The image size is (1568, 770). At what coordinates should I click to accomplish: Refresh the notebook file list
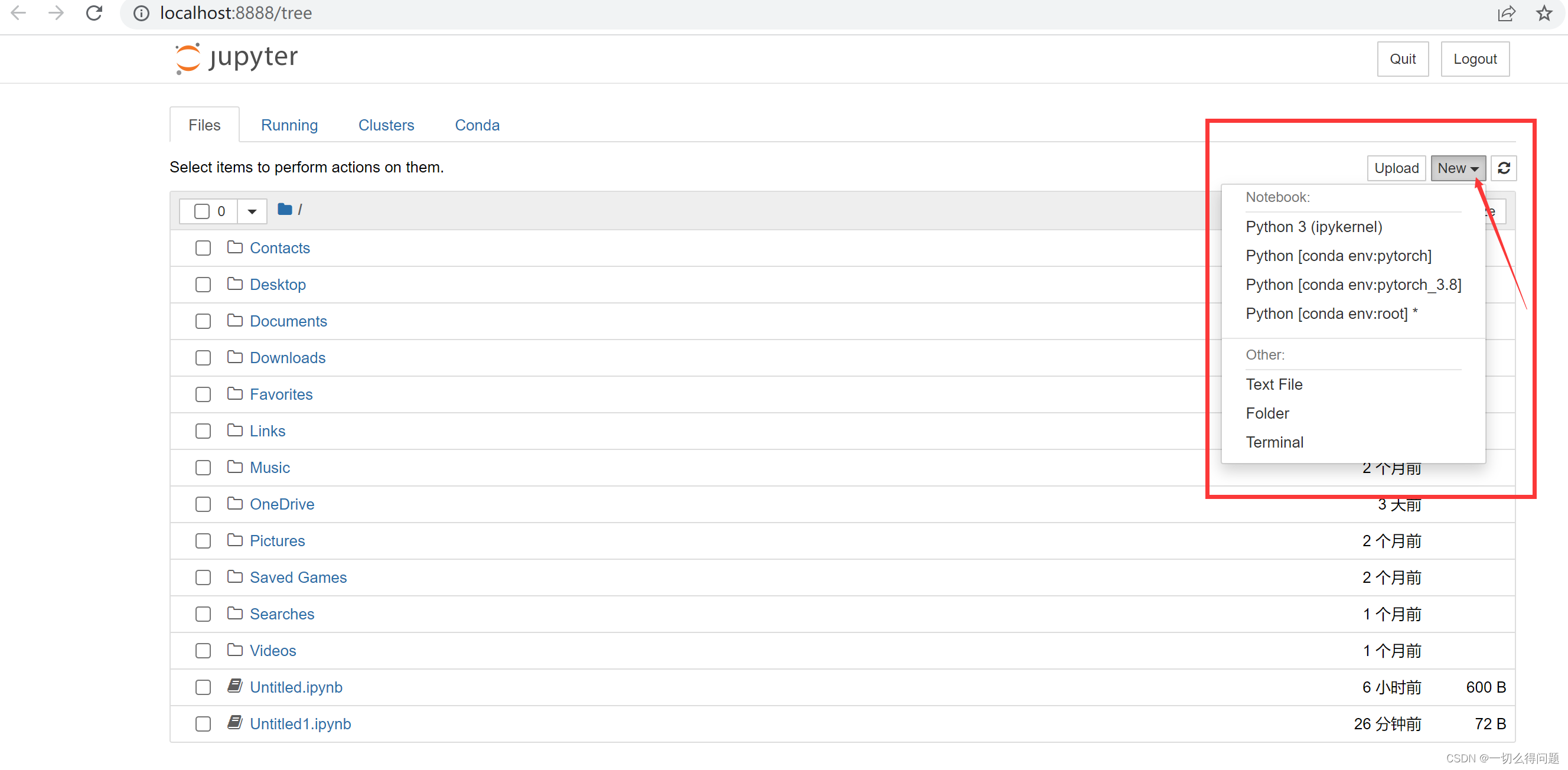(1504, 169)
